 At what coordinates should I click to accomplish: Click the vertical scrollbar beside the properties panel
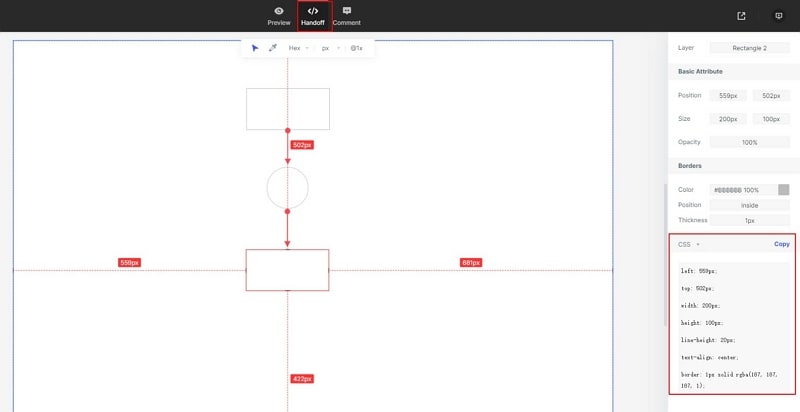click(665, 255)
